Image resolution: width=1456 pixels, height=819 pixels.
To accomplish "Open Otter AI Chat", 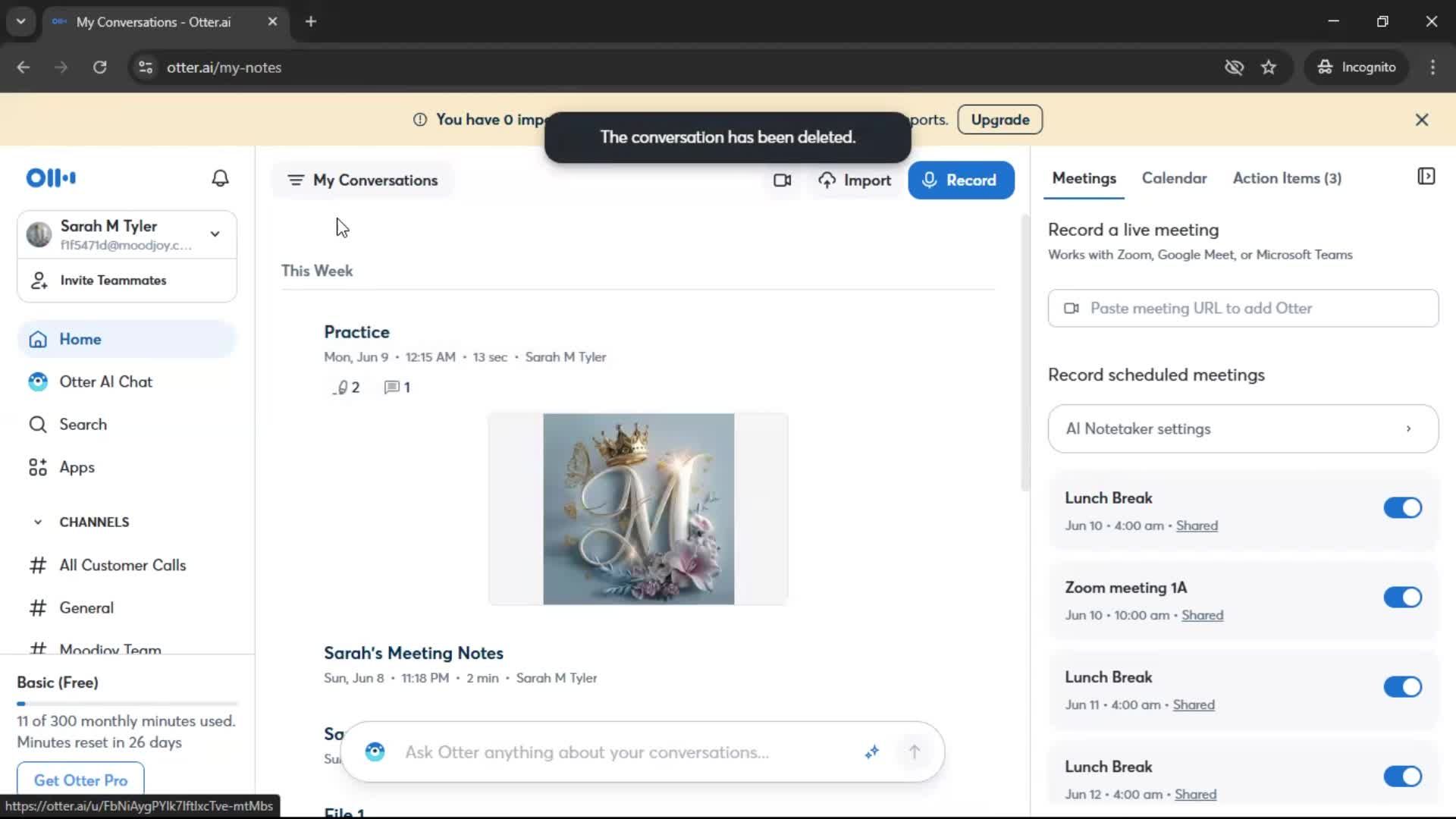I will click(x=127, y=381).
